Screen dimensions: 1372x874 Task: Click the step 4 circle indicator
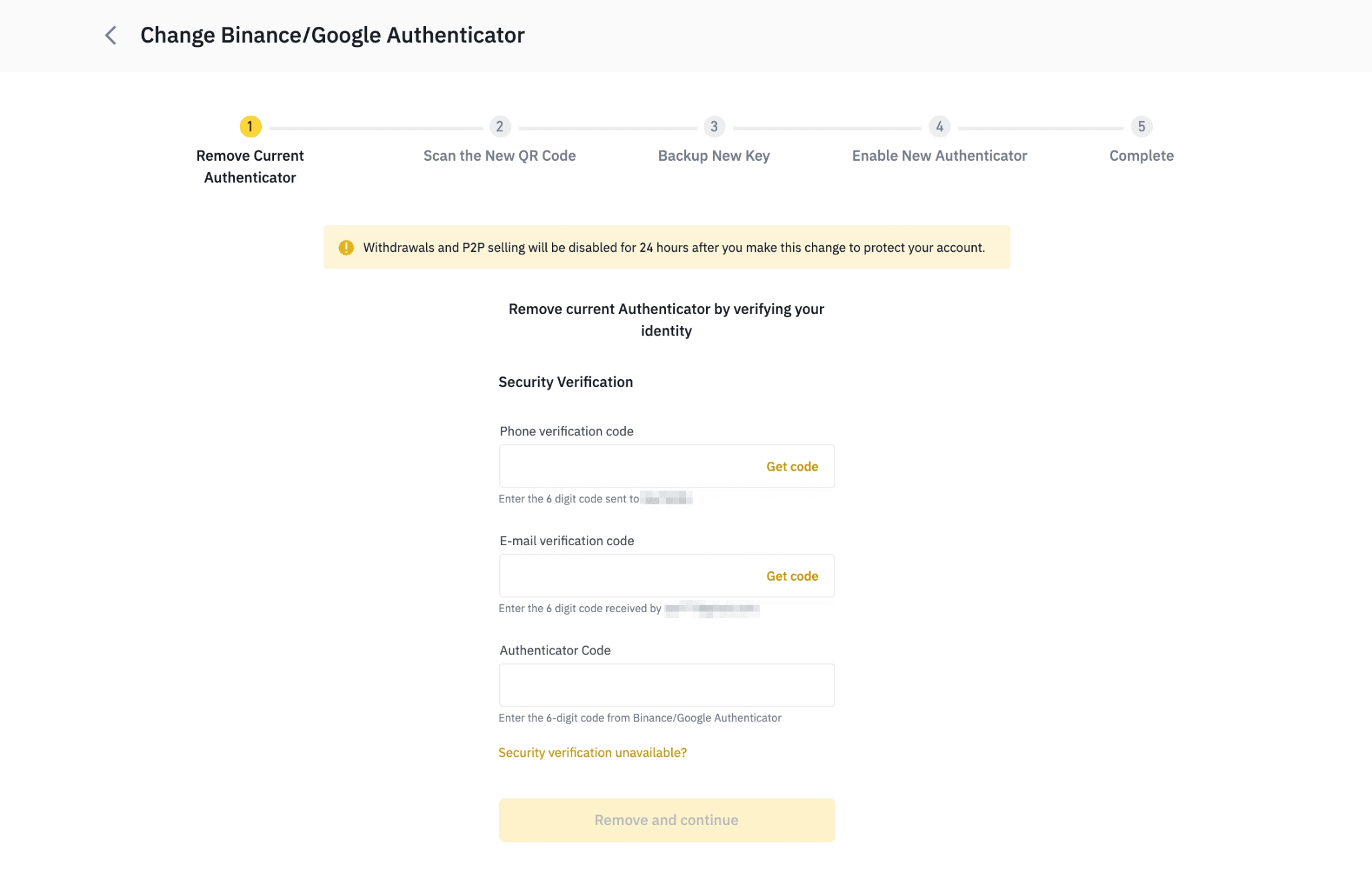(x=939, y=127)
